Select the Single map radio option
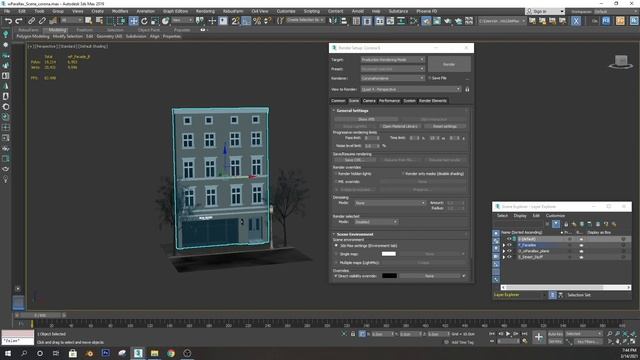Viewport: 640px width, 360px height. [x=336, y=254]
